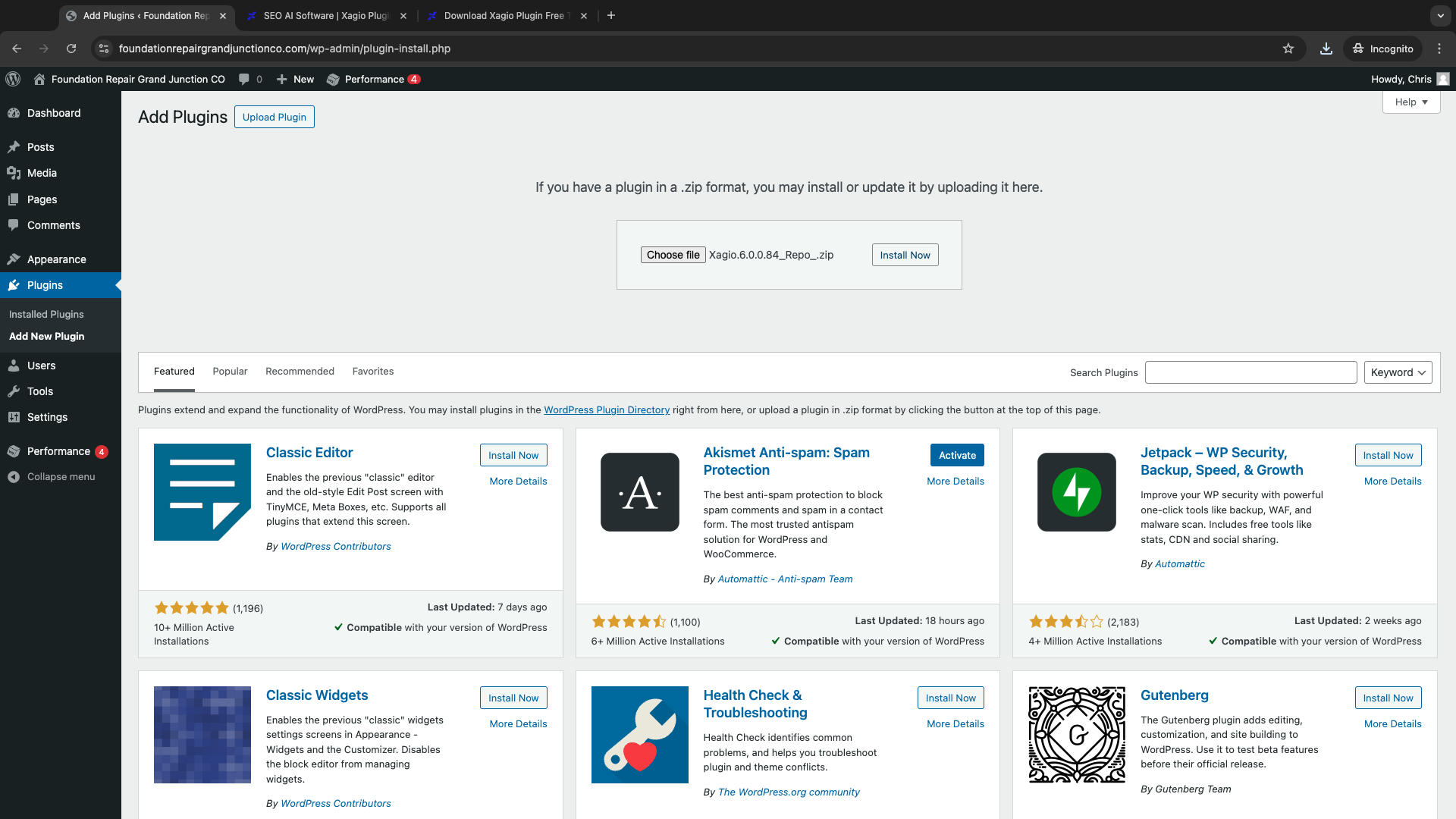The width and height of the screenshot is (1456, 819).
Task: Switch to the Popular tab
Action: coord(230,372)
